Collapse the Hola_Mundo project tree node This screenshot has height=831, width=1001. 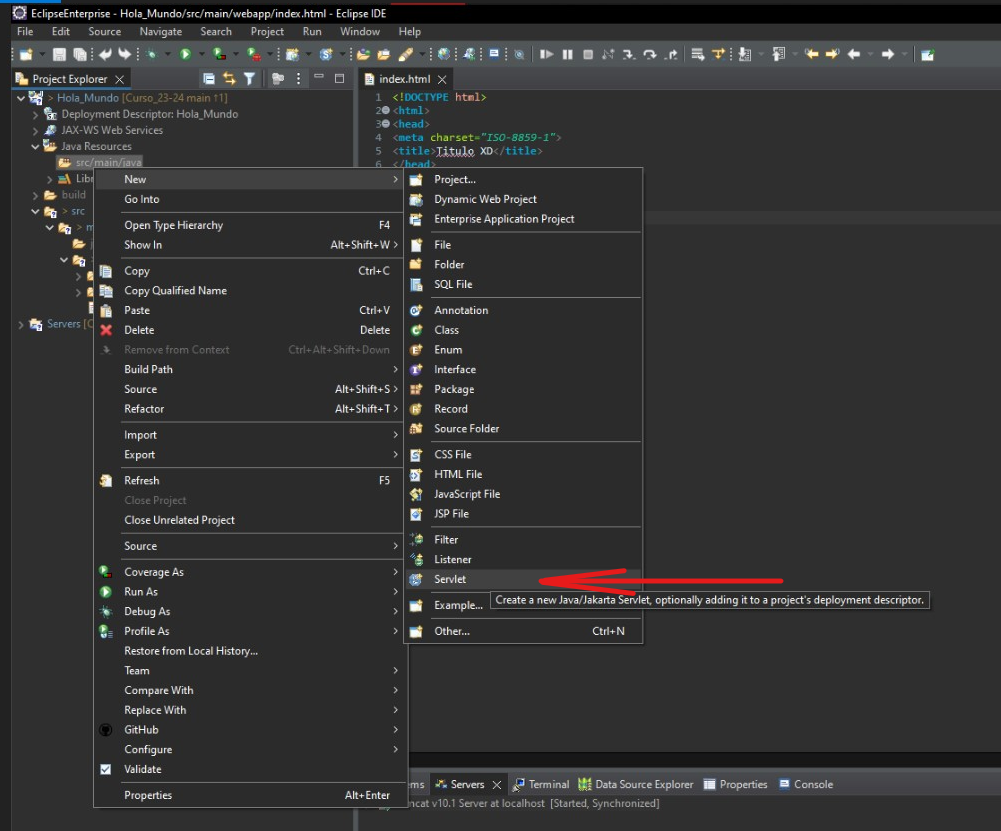click(x=21, y=98)
